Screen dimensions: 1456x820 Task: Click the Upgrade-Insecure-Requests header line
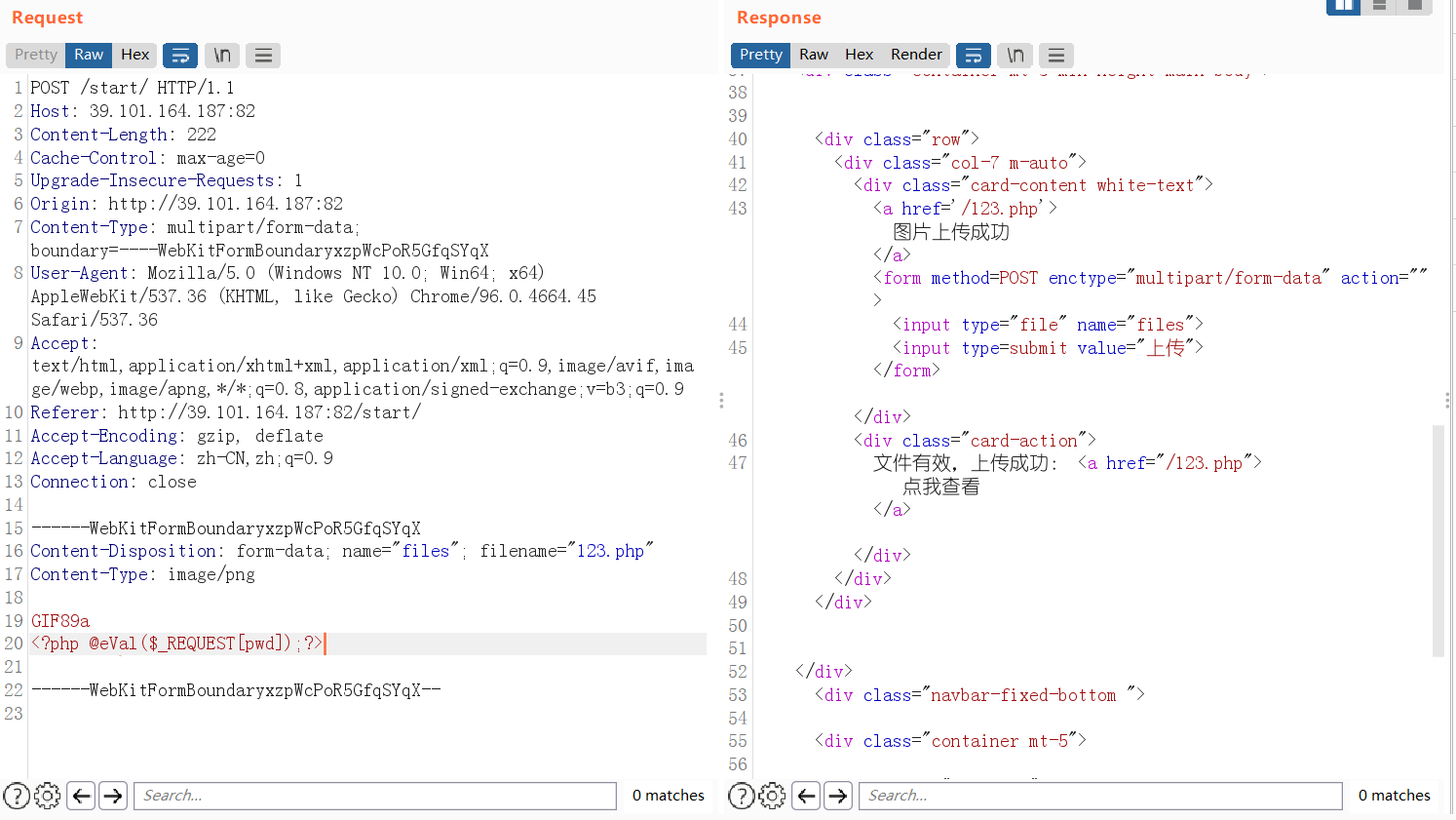[167, 180]
